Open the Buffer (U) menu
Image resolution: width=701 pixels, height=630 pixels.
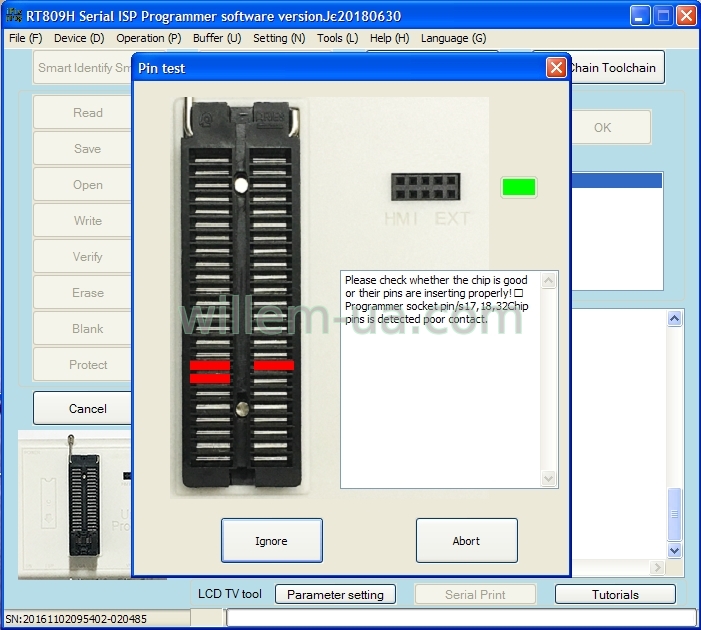tap(217, 38)
